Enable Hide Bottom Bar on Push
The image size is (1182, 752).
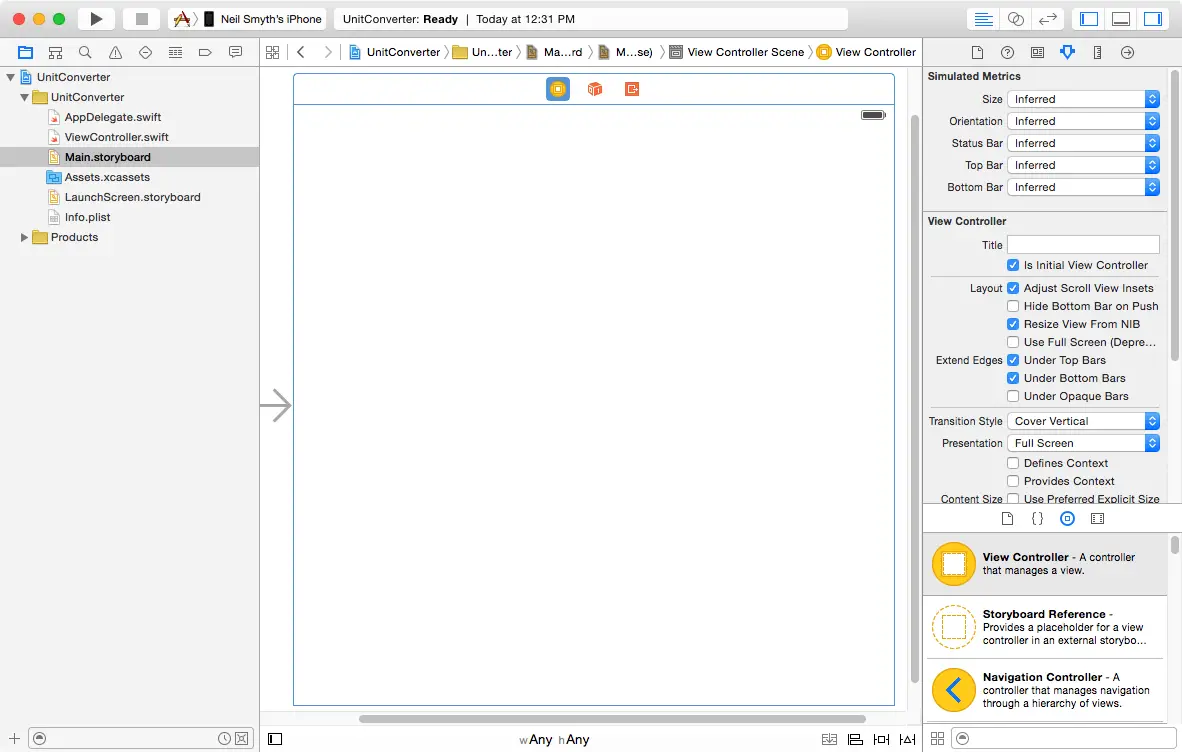(1013, 306)
